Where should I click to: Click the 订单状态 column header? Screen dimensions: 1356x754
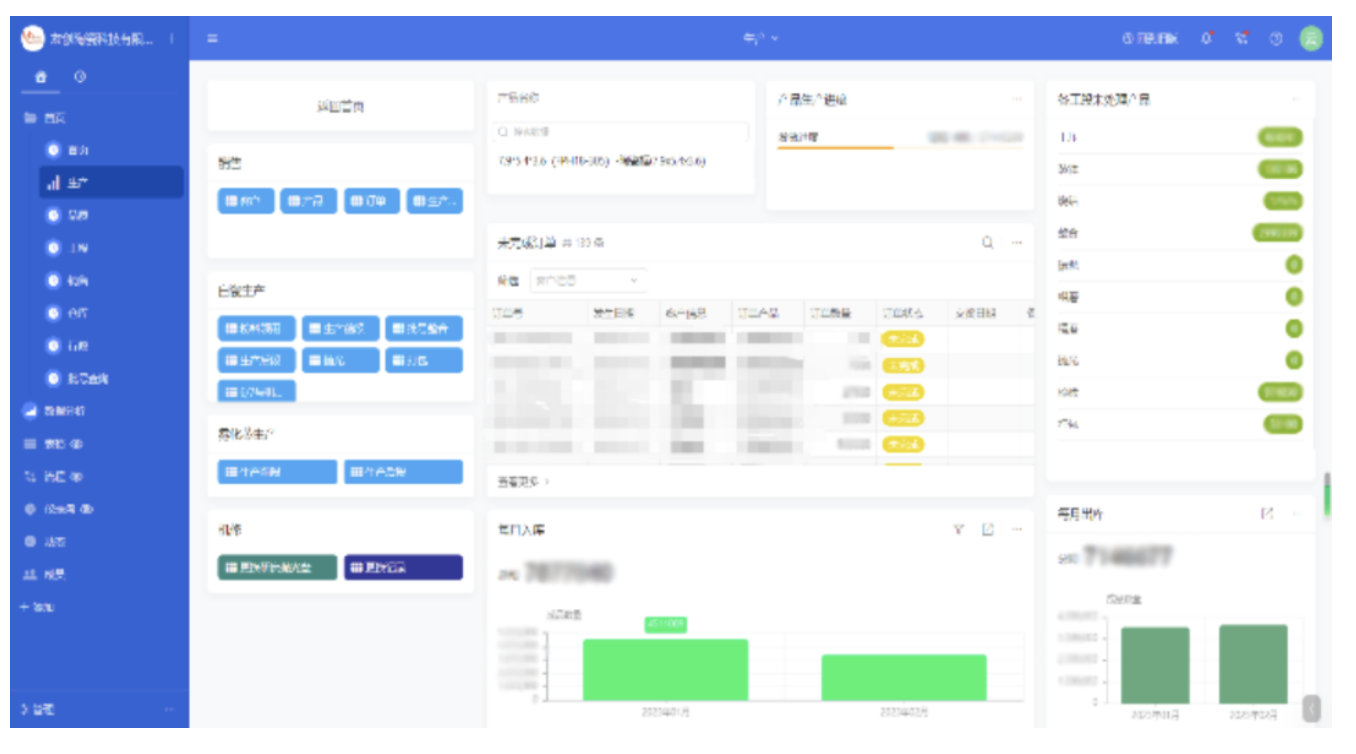click(903, 313)
